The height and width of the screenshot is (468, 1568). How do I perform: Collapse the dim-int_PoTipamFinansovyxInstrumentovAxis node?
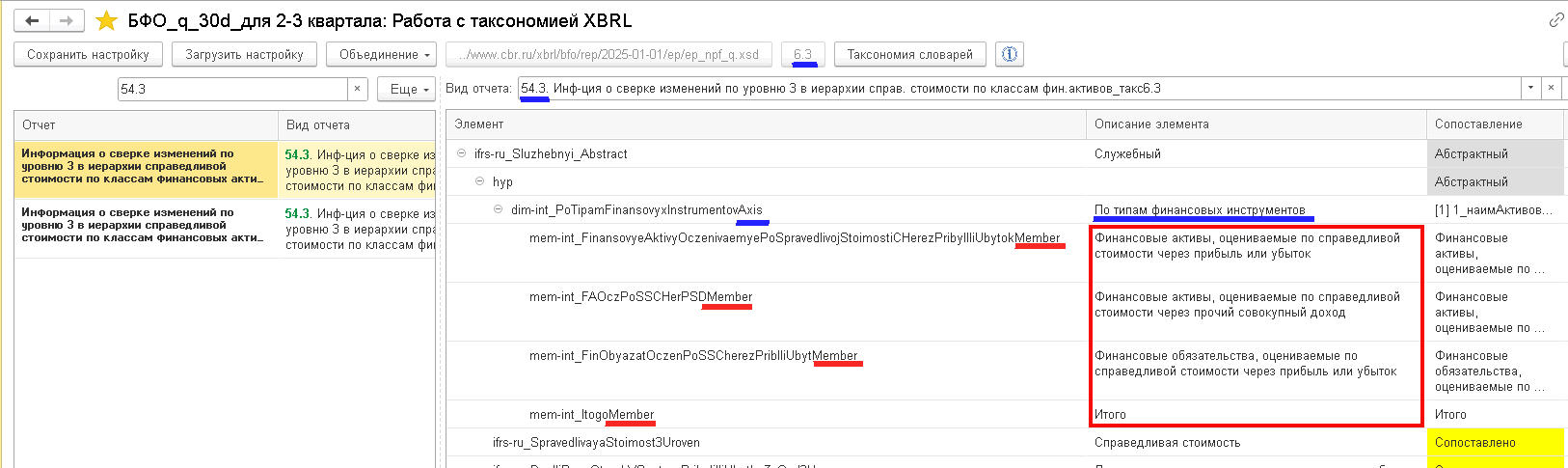(x=499, y=209)
